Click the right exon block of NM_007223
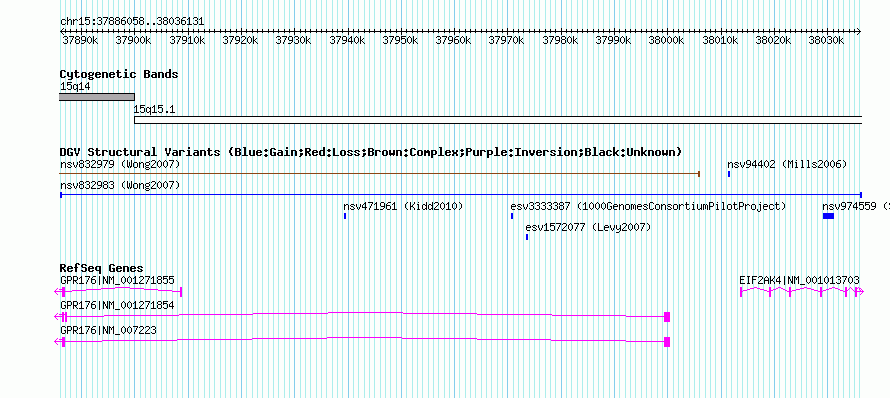890x398 pixels. point(667,342)
